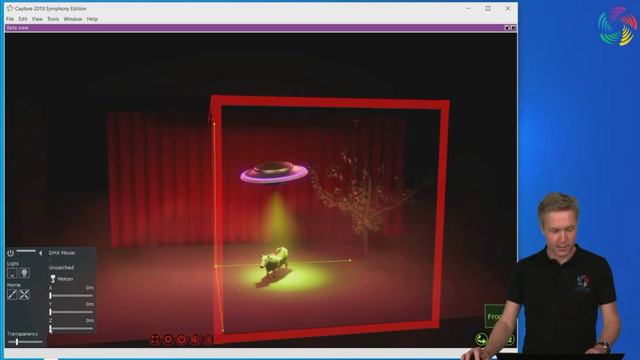Select the diagonal line Home icon
Image resolution: width=640 pixels, height=360 pixels.
tap(12, 294)
